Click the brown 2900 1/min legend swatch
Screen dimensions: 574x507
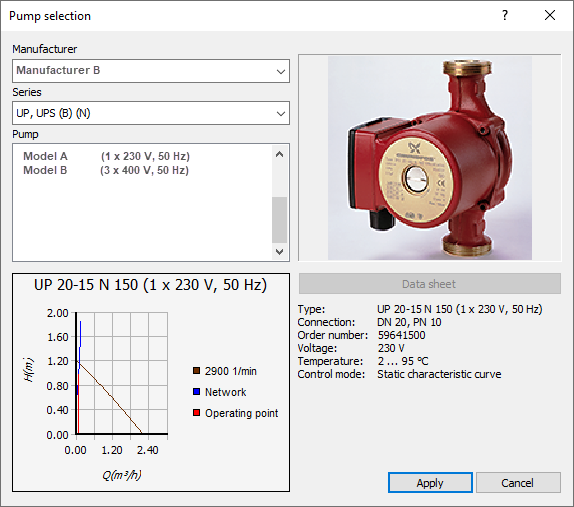click(197, 370)
